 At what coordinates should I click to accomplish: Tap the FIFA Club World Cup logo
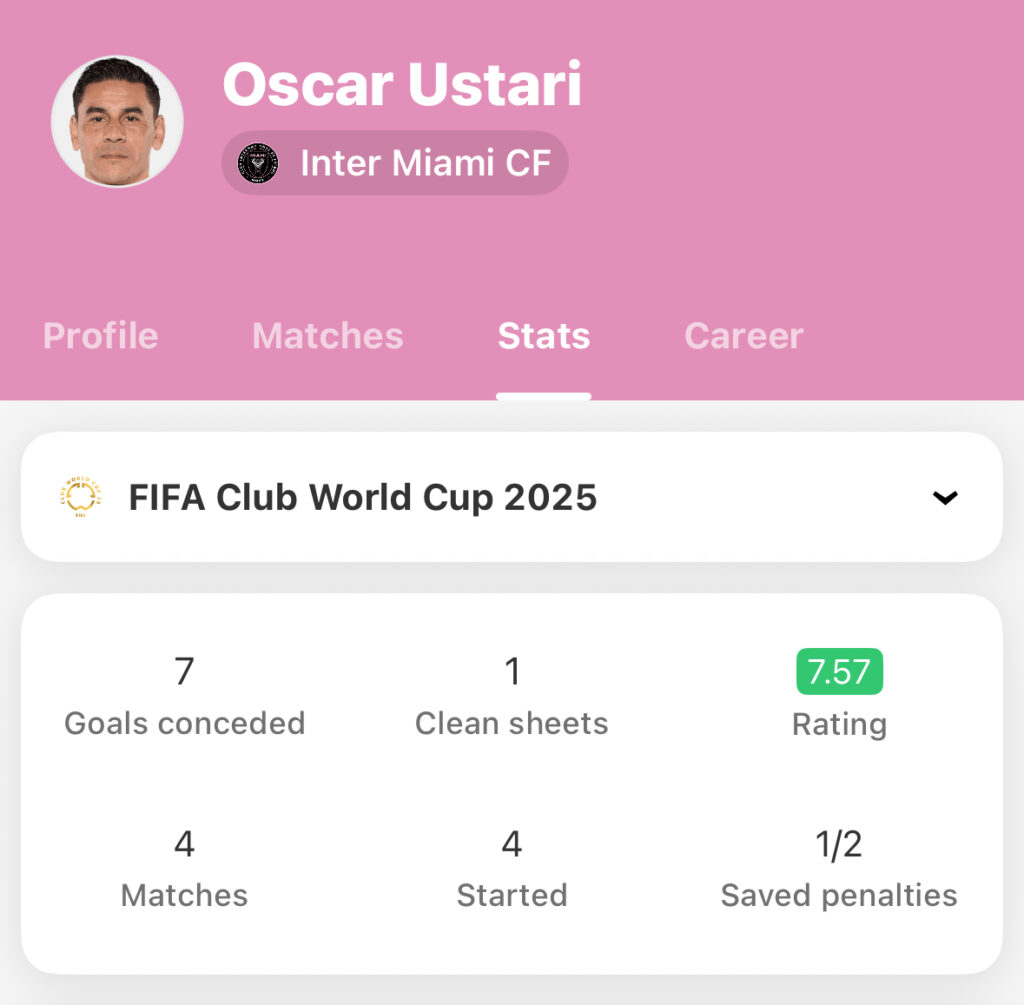click(80, 497)
